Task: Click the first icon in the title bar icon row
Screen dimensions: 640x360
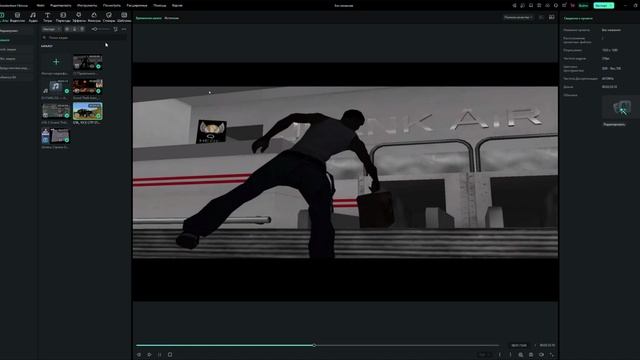Action: (514, 5)
